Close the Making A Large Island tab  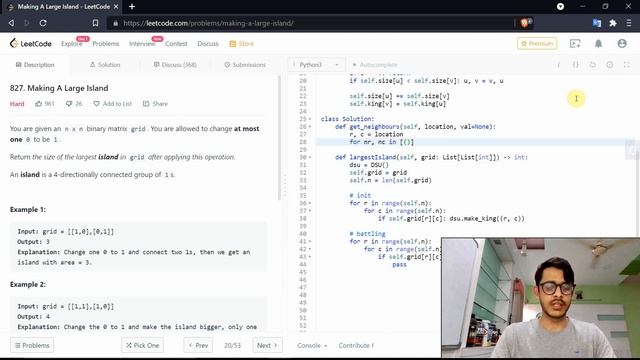pyautogui.click(x=116, y=7)
